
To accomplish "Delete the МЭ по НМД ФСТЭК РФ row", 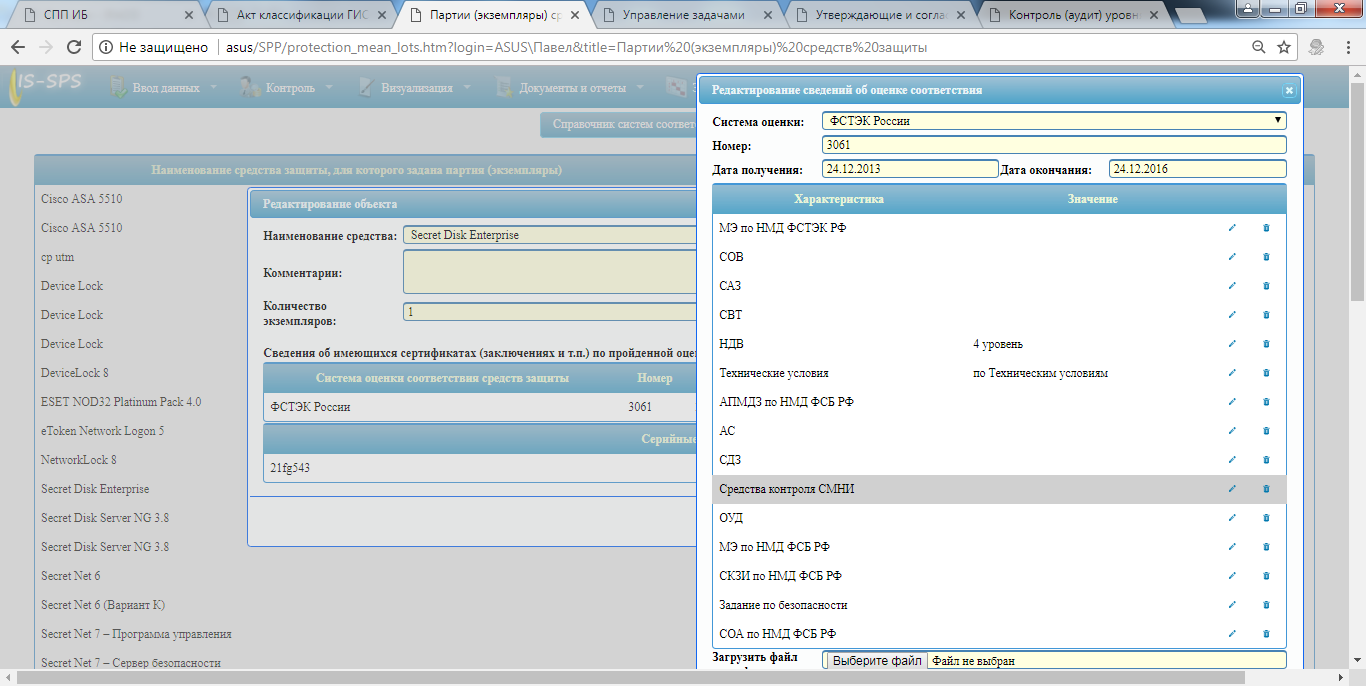I will click(1266, 228).
